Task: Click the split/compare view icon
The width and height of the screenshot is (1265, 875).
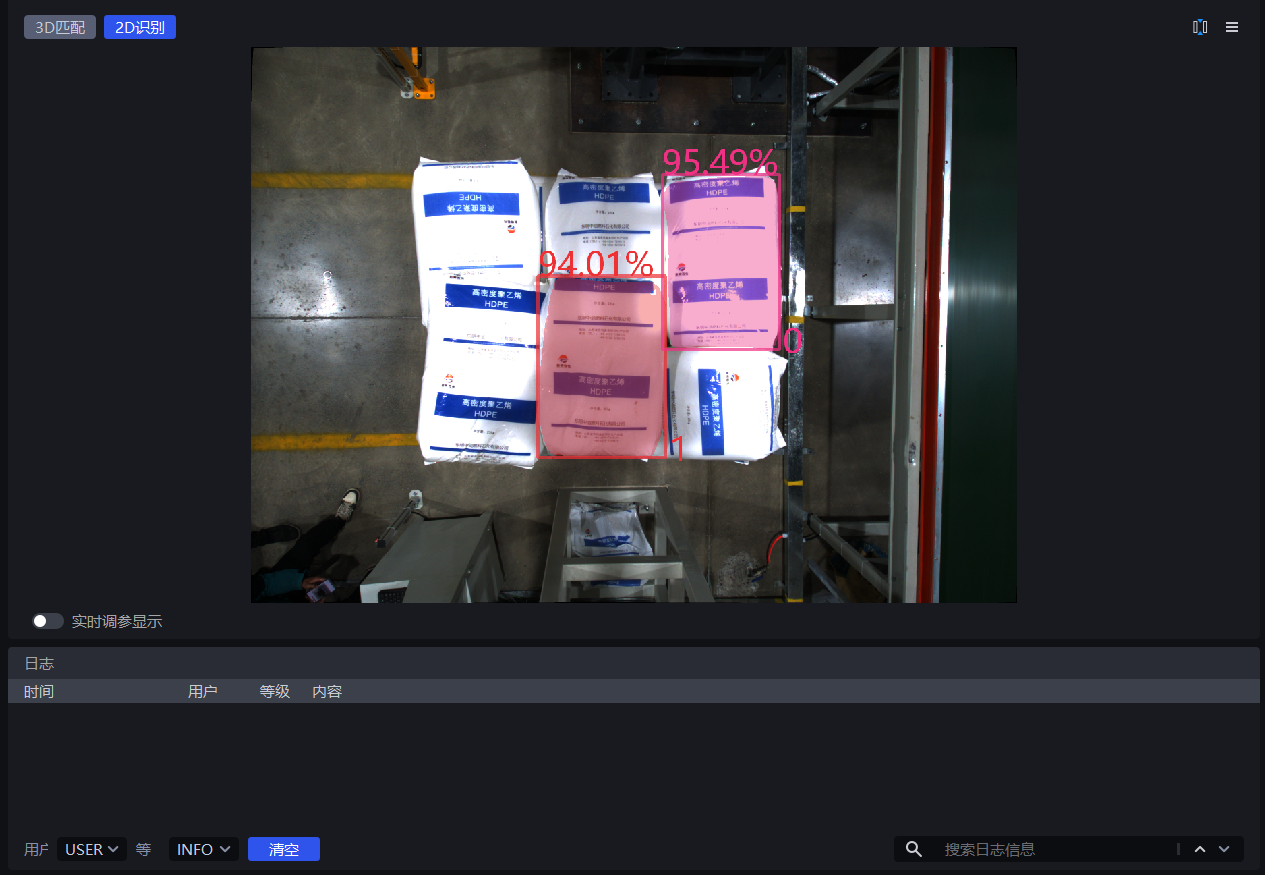Action: (x=1199, y=27)
